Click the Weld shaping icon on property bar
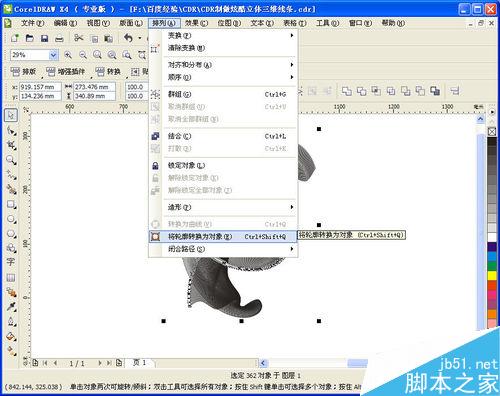Screen dimensions: 500x396 coord(347,91)
